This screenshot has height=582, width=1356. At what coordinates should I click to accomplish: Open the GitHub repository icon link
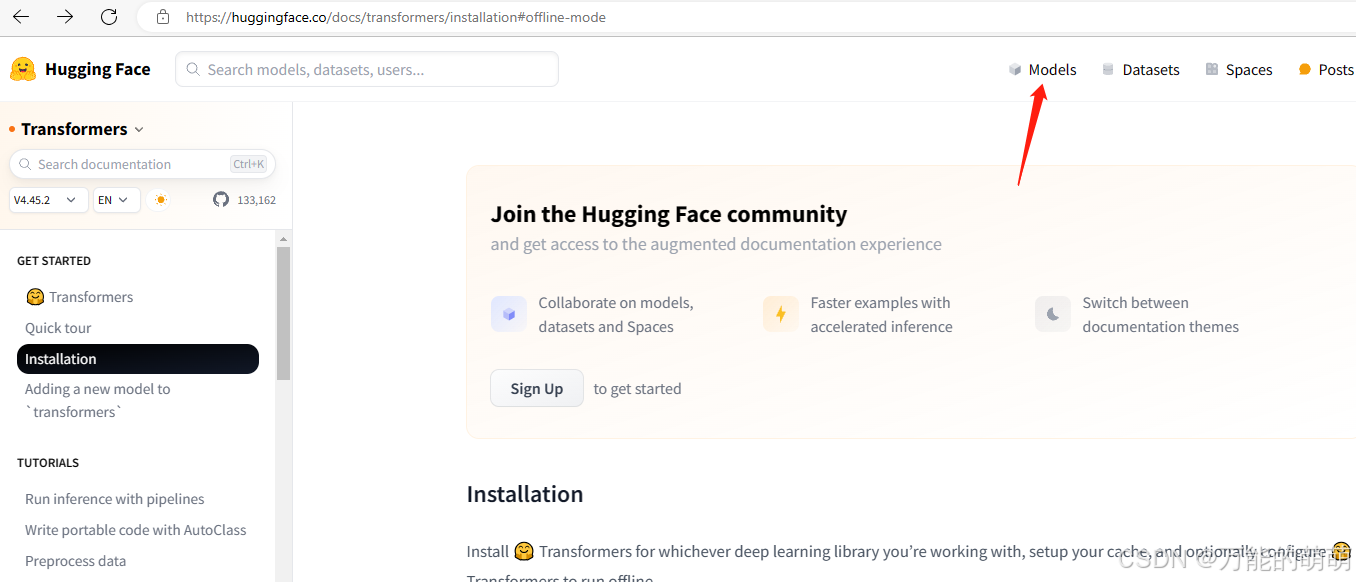click(x=221, y=200)
